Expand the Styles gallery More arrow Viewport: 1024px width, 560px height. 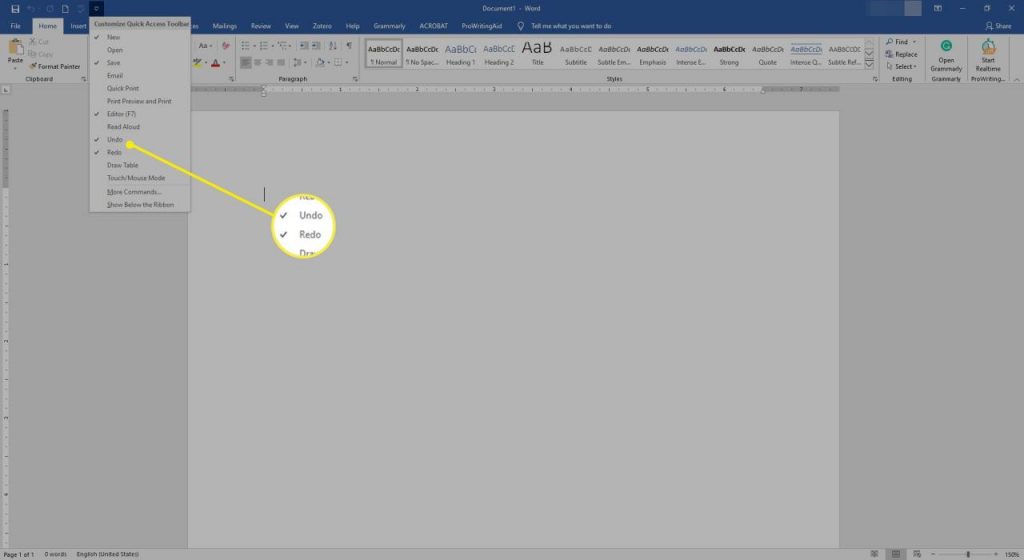click(x=869, y=64)
